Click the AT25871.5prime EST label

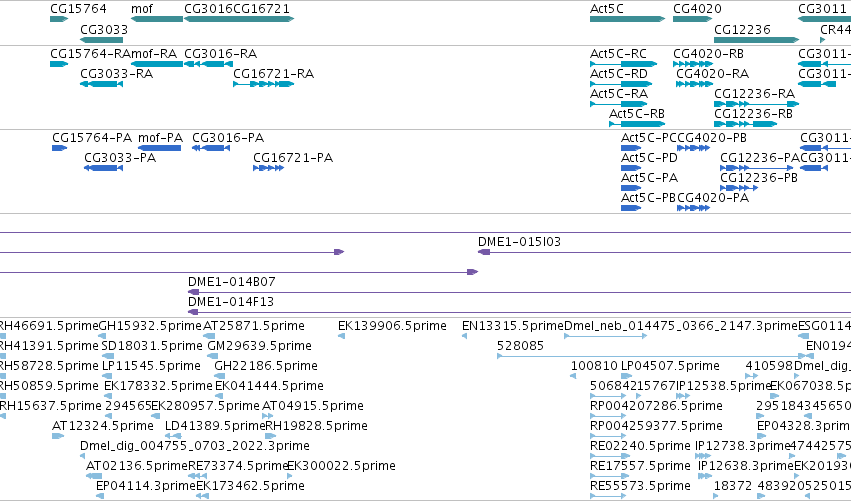[254, 326]
